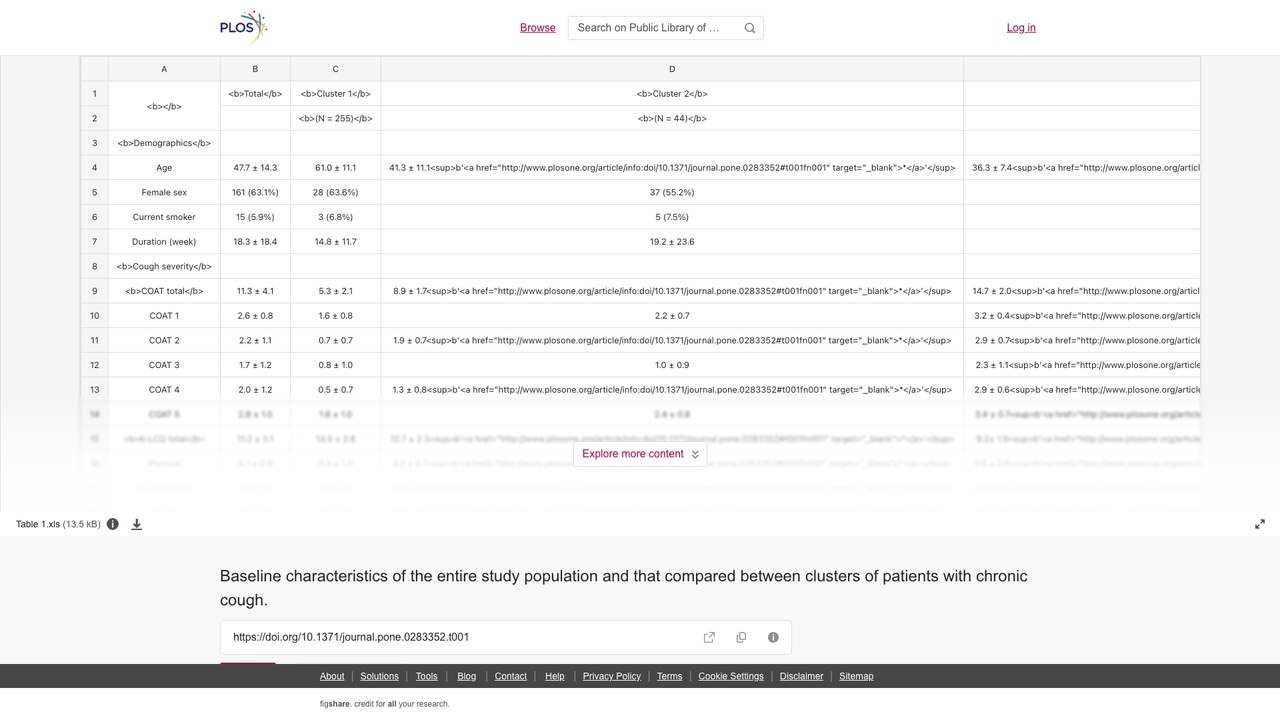Show DOI information icon
This screenshot has height=720, width=1280.
(773, 637)
